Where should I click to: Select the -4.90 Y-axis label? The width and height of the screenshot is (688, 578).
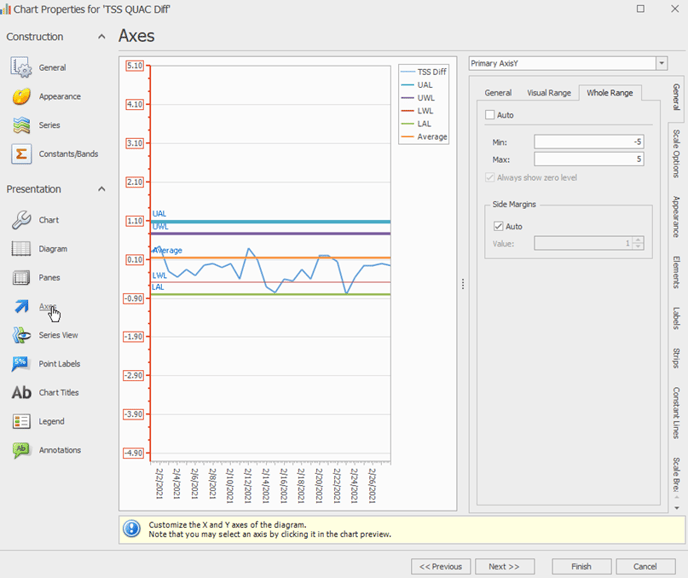pos(134,453)
